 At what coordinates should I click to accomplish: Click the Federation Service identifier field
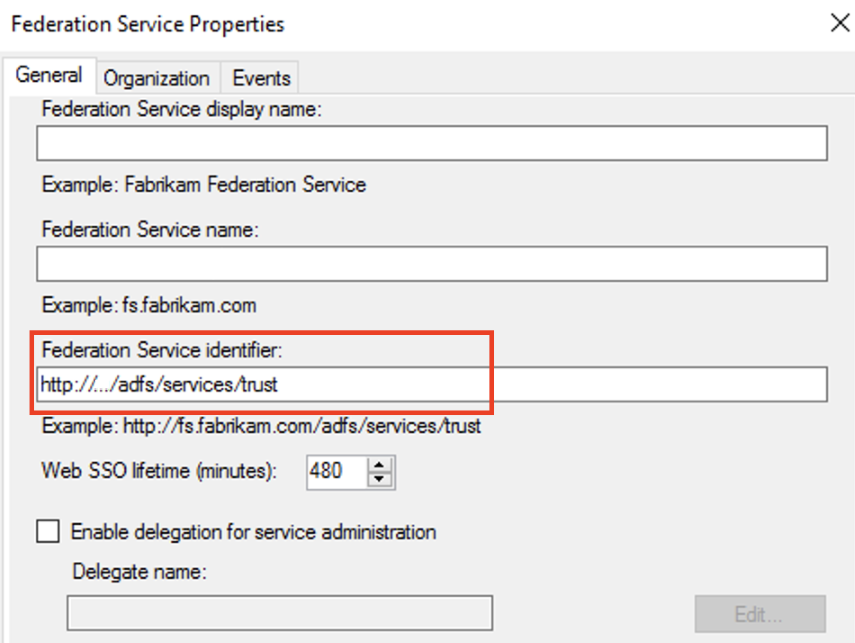point(432,384)
